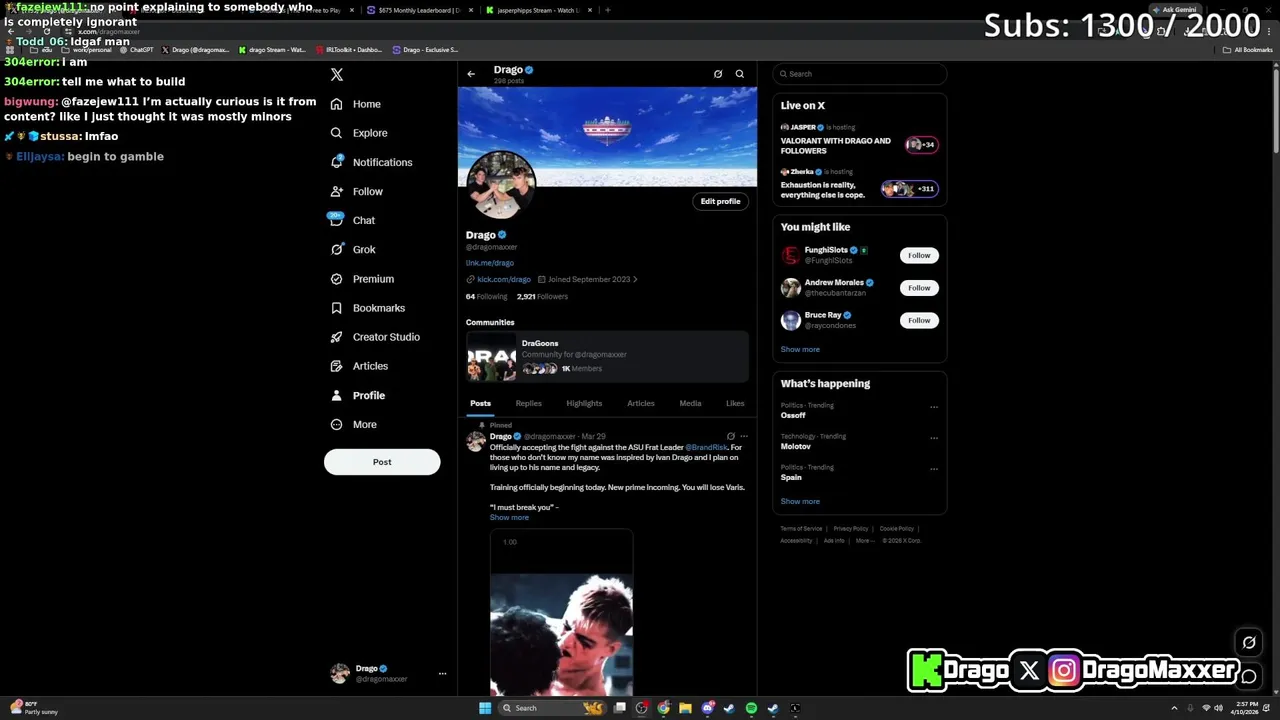This screenshot has width=1280, height=720.
Task: Switch to the Highlights tab
Action: [x=584, y=403]
